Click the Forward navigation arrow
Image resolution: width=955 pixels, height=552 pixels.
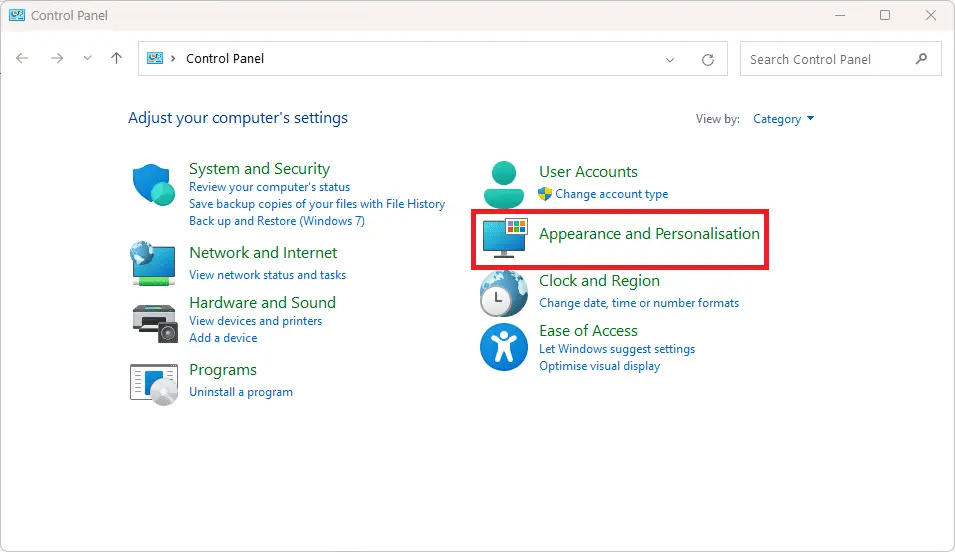tap(57, 58)
